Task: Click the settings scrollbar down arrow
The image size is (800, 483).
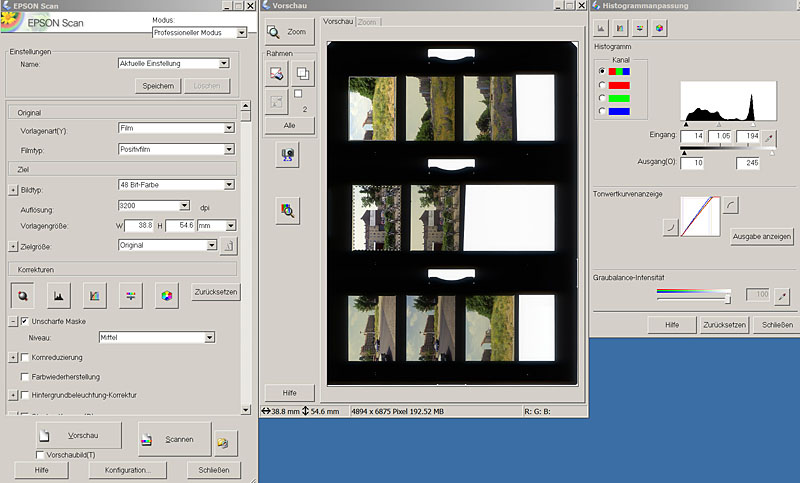Action: pos(245,409)
